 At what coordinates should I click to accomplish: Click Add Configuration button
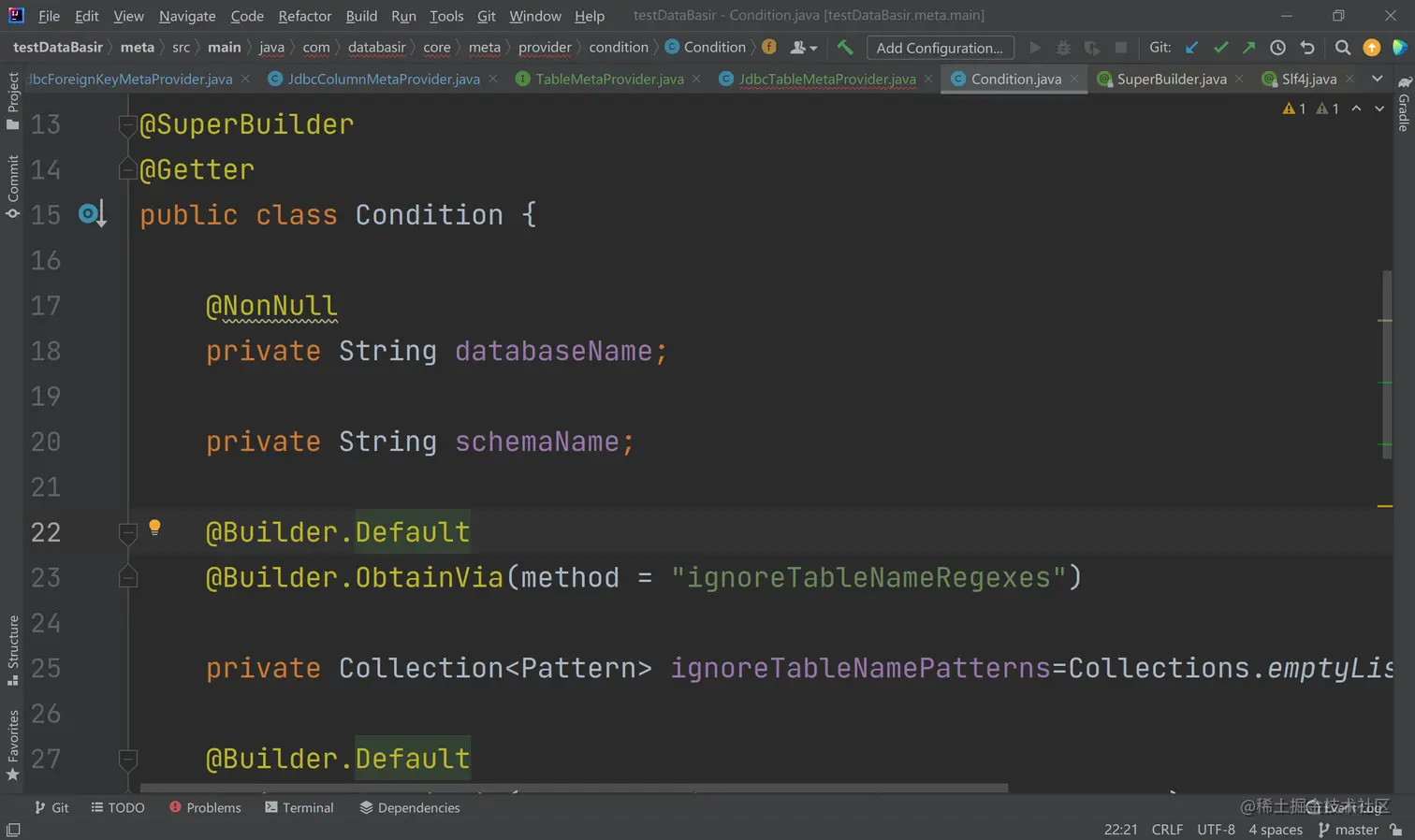(x=940, y=48)
